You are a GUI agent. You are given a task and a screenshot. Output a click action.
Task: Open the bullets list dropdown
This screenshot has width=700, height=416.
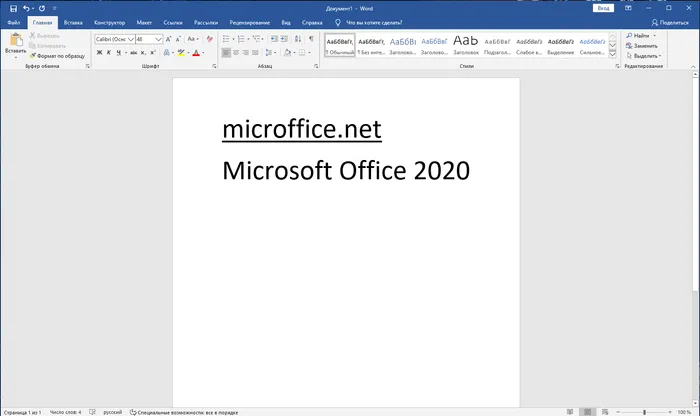click(x=233, y=39)
